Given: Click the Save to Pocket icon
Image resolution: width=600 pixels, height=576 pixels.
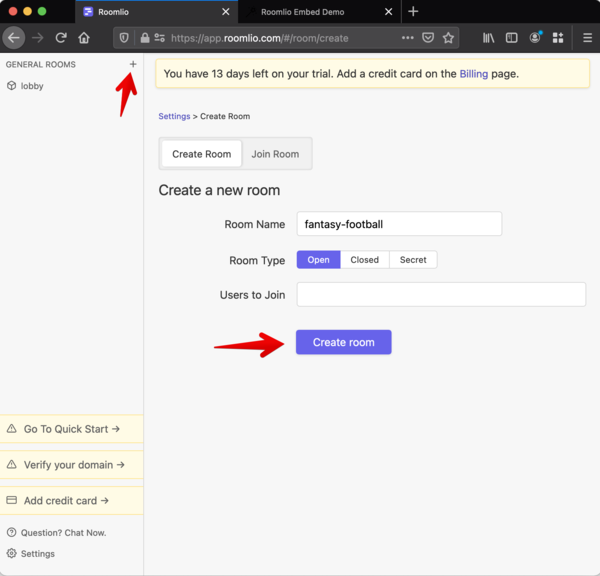Looking at the screenshot, I should coord(428,38).
